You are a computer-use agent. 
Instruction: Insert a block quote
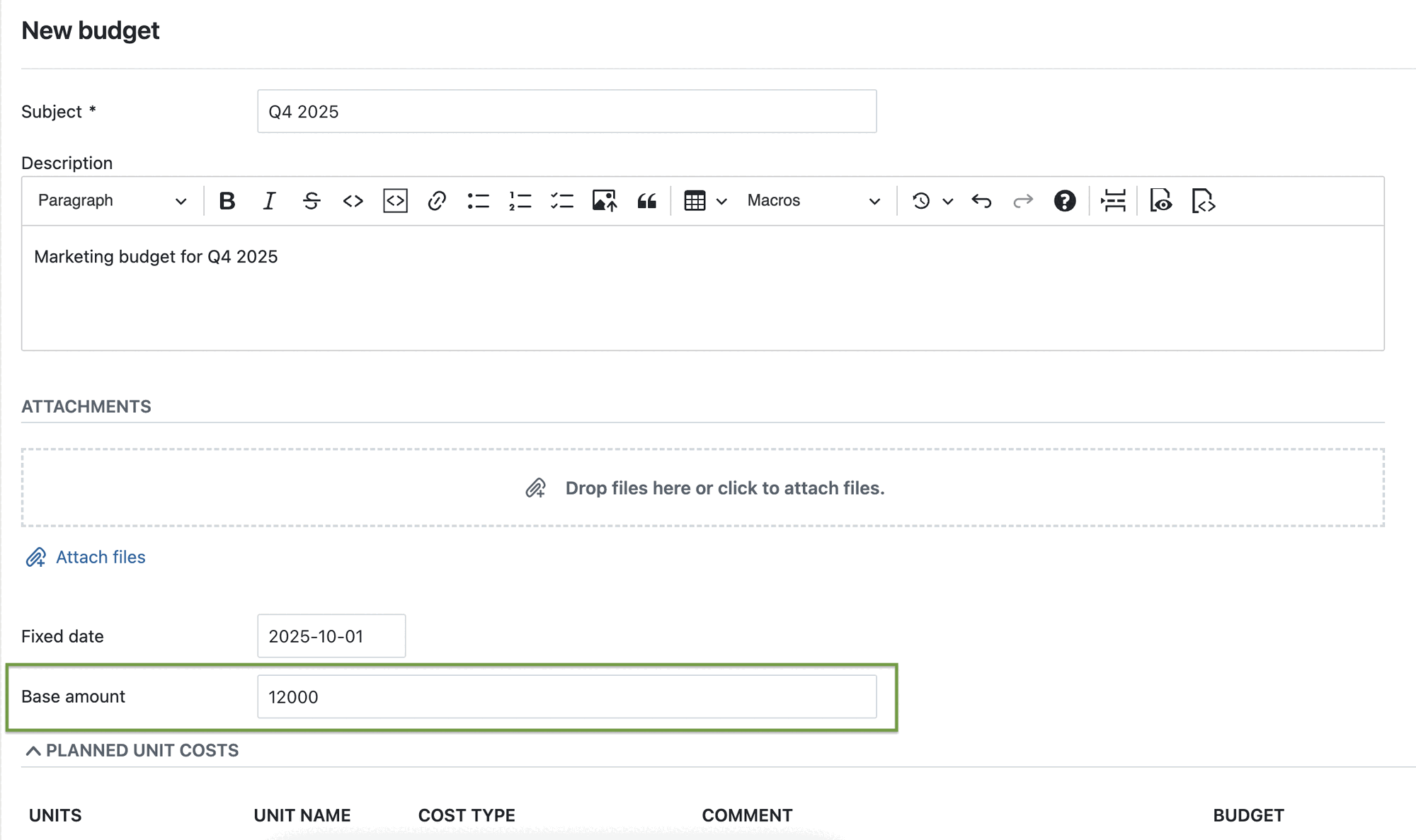(x=646, y=200)
